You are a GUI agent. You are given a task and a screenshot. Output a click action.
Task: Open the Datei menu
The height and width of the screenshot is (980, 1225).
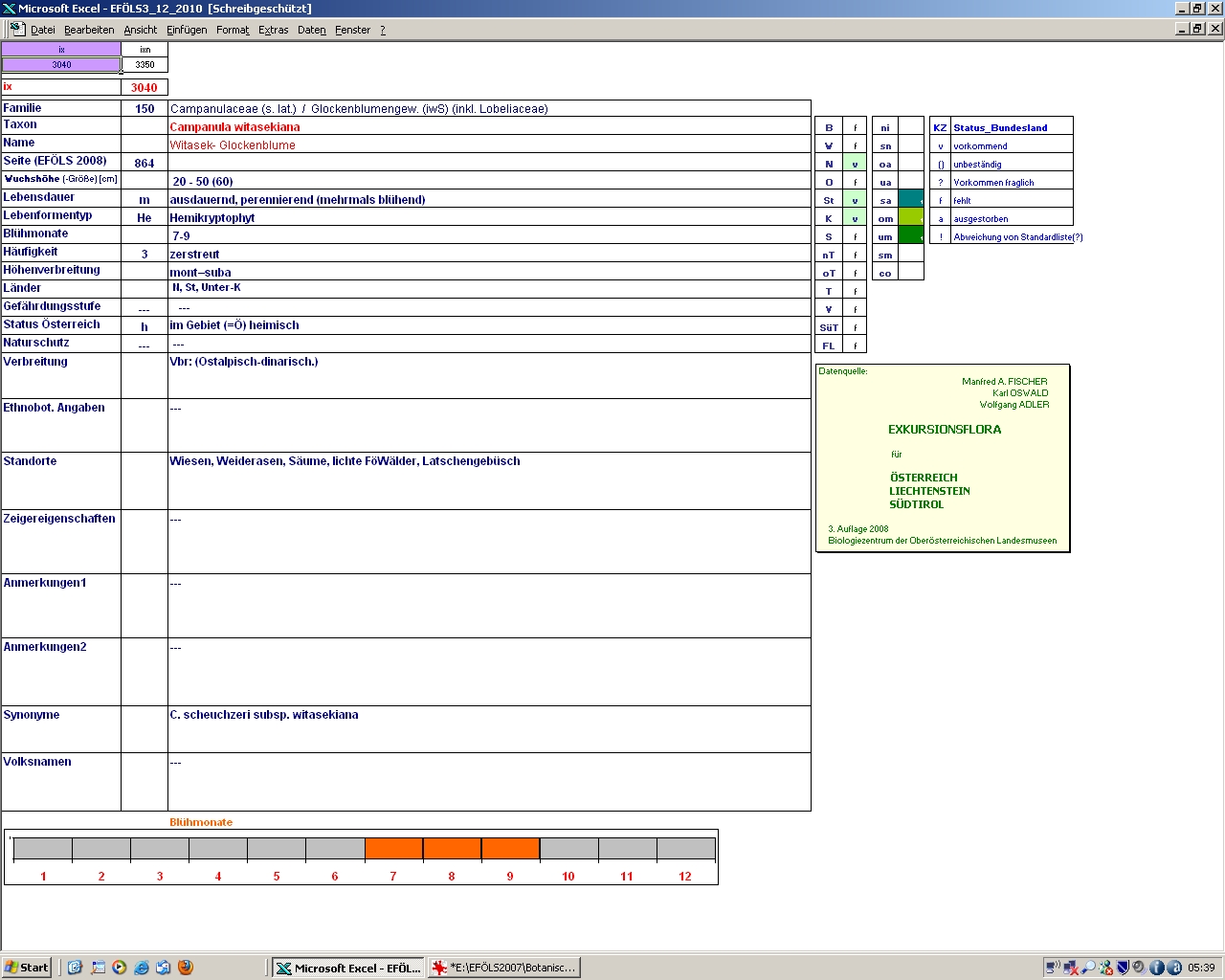[x=43, y=30]
